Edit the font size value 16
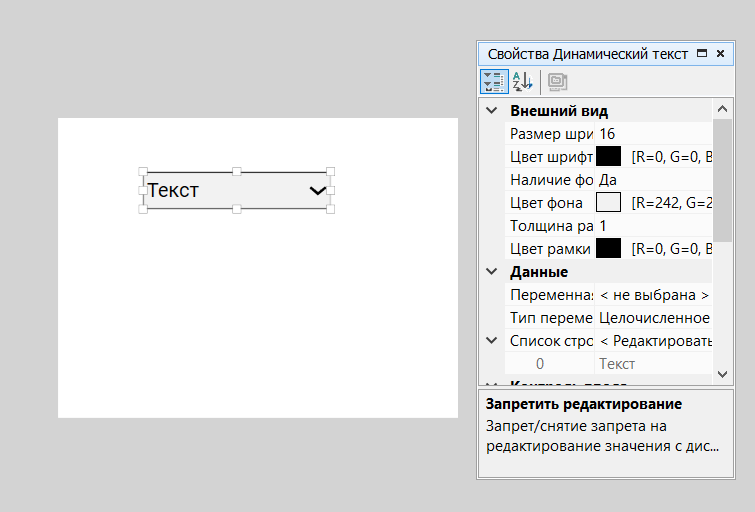755x512 pixels. pos(652,134)
